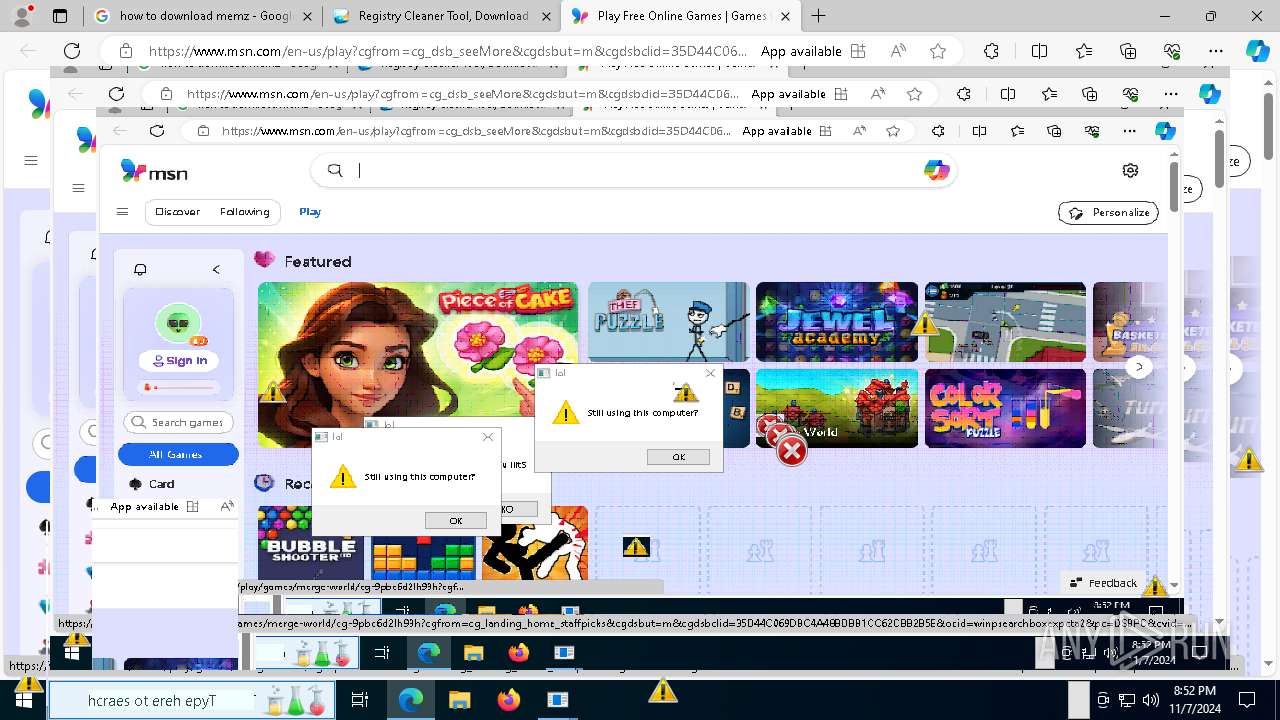1280x720 pixels.
Task: Open the tab actions menu icon
Action: pyautogui.click(x=60, y=16)
